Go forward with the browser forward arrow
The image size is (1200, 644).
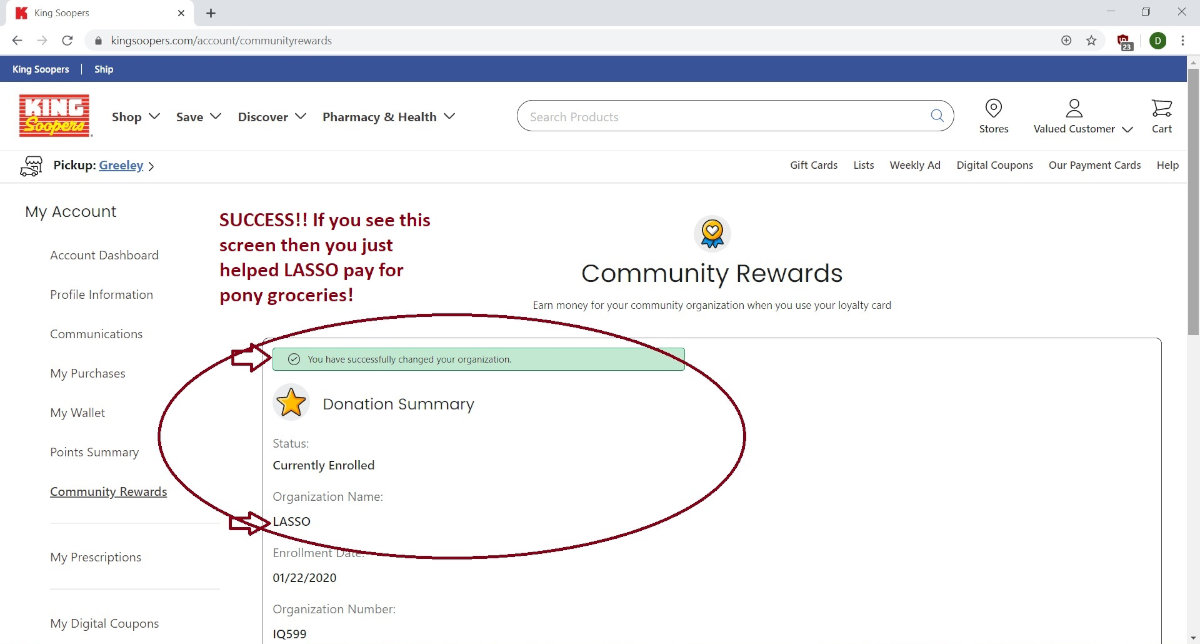pos(42,41)
